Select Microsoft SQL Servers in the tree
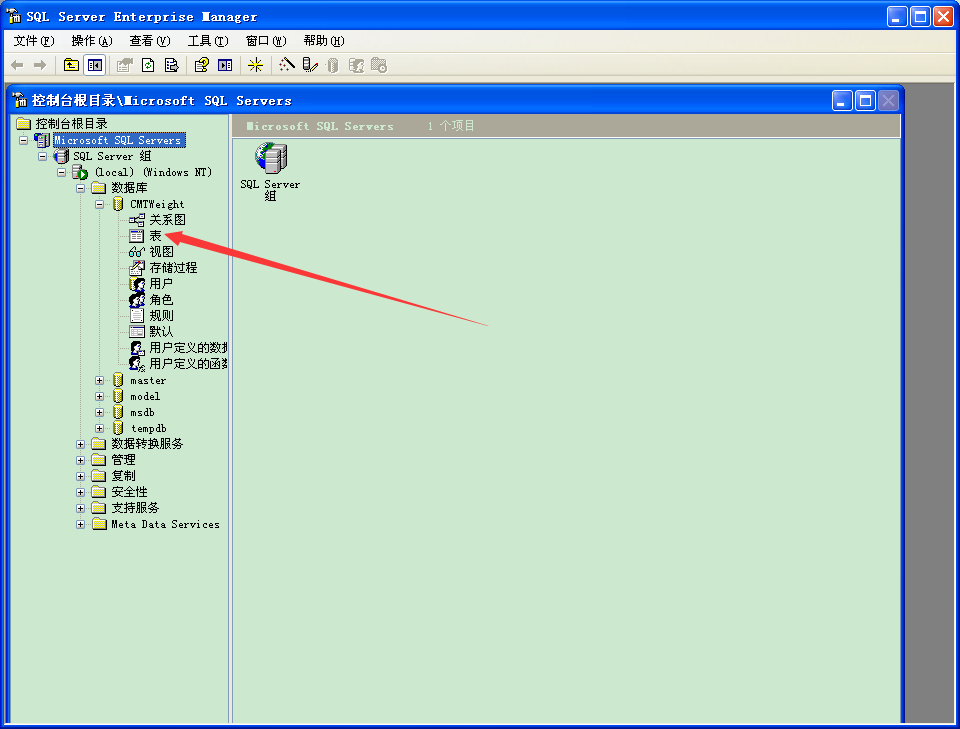Viewport: 960px width, 729px height. click(118, 140)
